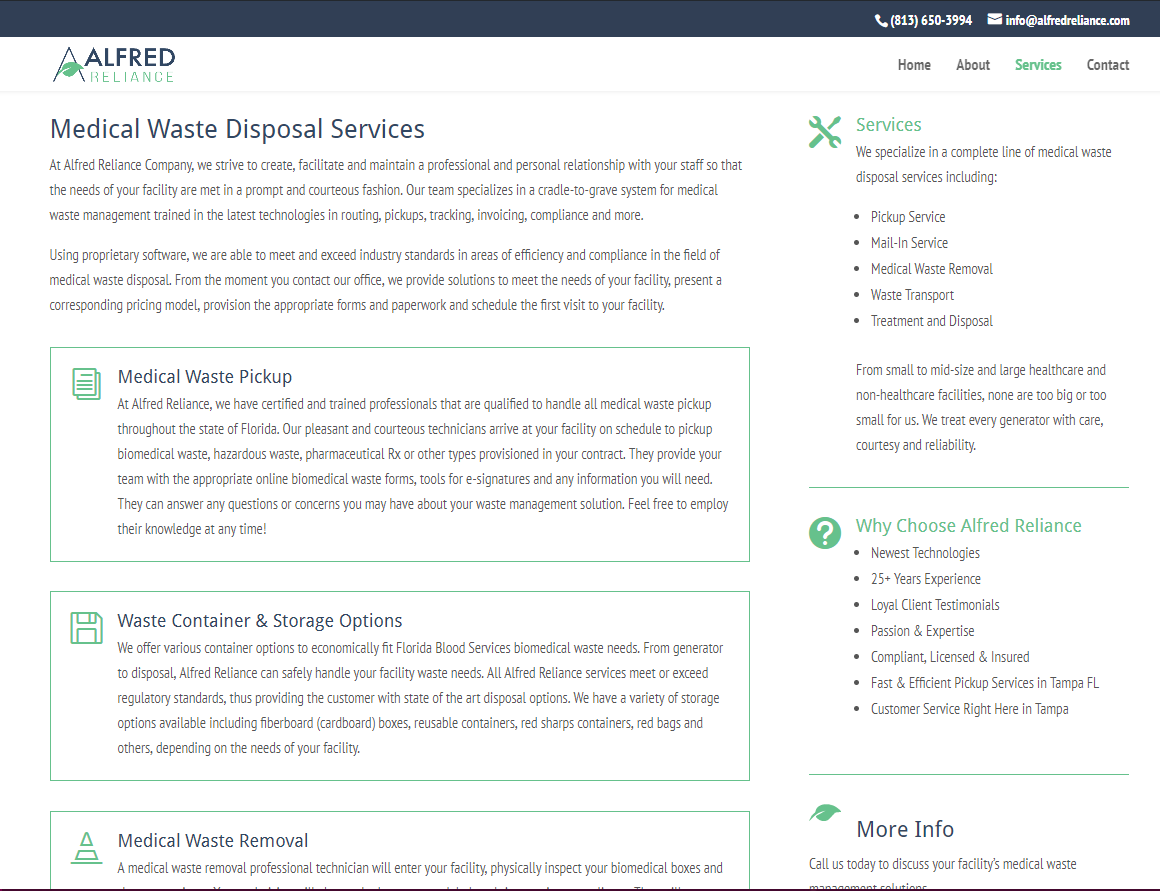Click the wrench tools icon beside Services

pos(825,132)
